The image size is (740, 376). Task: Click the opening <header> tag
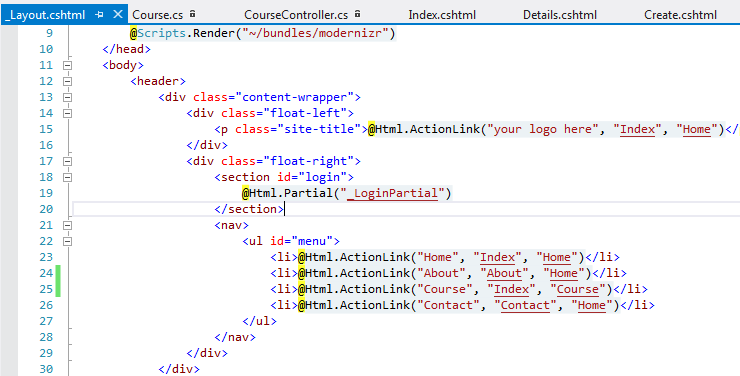[158, 81]
